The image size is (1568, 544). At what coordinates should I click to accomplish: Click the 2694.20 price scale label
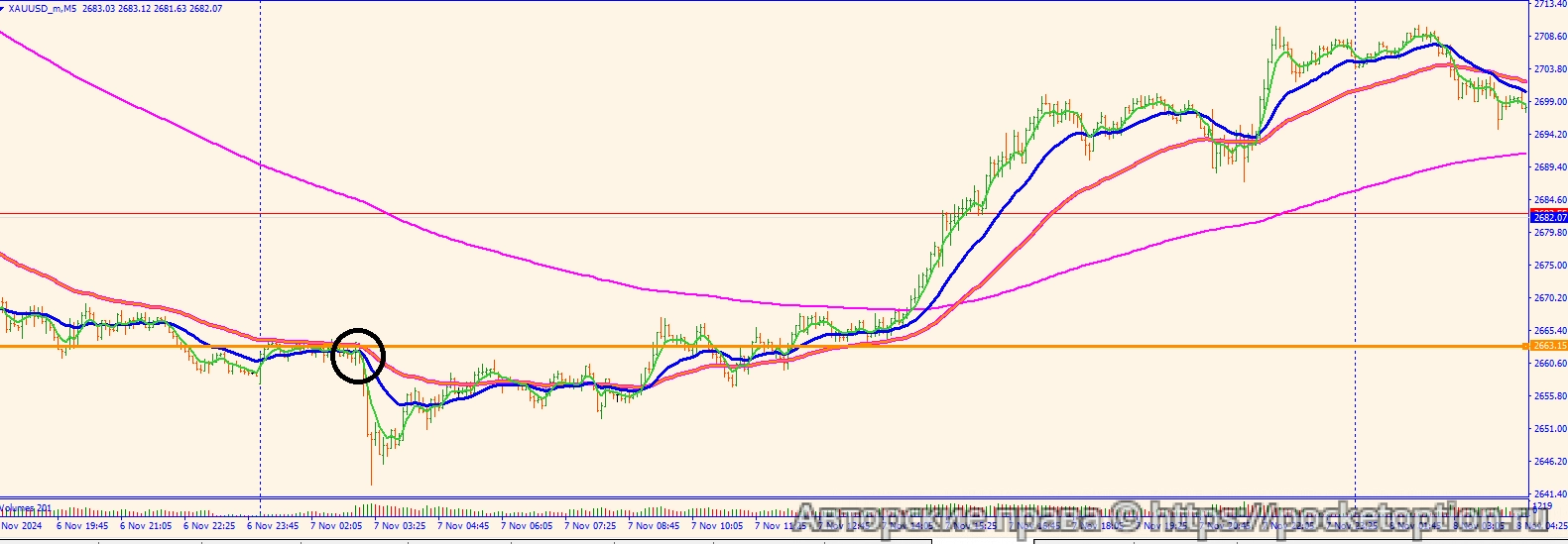[1550, 135]
